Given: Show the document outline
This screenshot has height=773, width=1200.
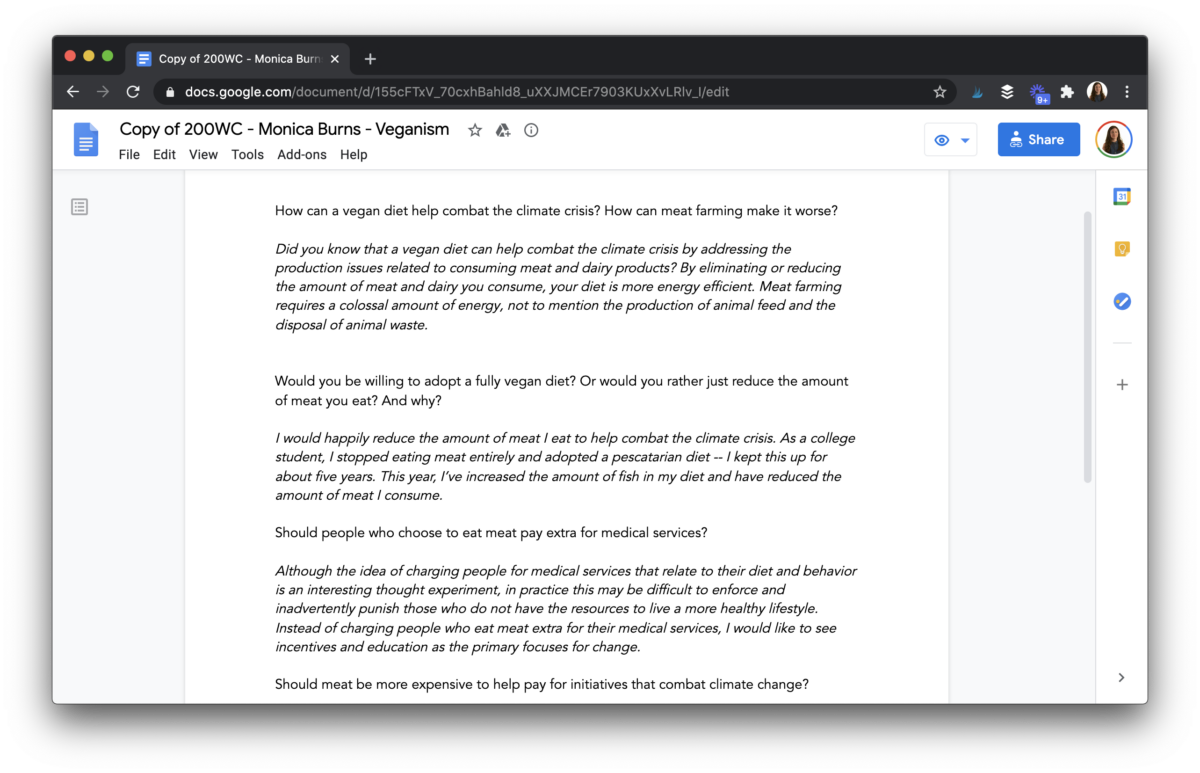Looking at the screenshot, I should tap(79, 206).
